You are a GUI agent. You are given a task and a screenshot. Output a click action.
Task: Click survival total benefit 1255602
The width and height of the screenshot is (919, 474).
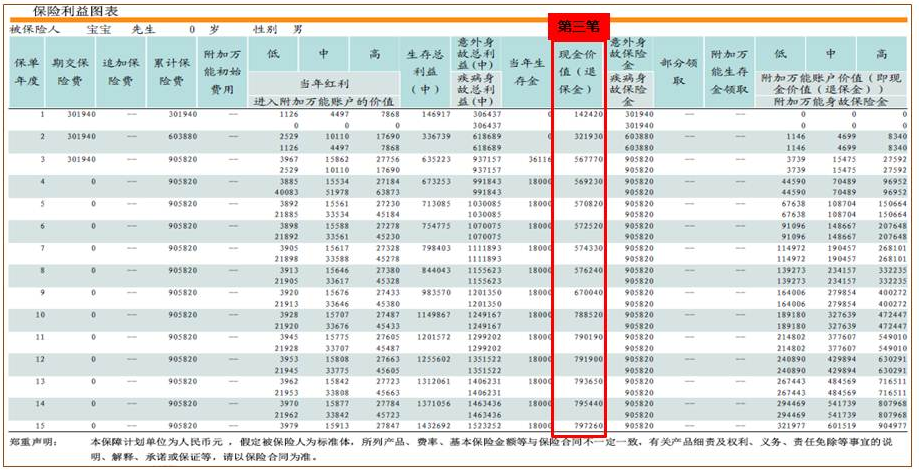[433, 360]
